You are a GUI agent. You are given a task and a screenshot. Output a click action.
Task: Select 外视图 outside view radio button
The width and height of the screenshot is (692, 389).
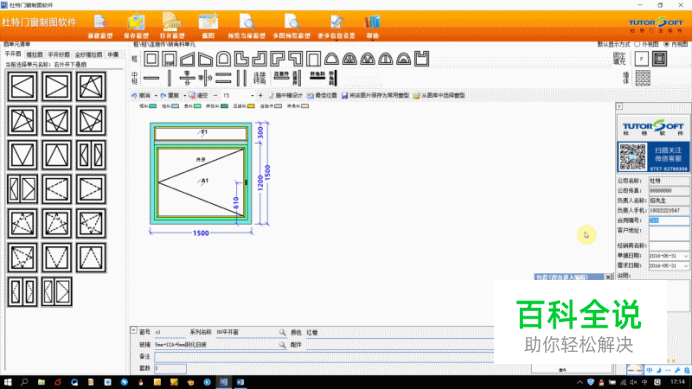[637, 44]
